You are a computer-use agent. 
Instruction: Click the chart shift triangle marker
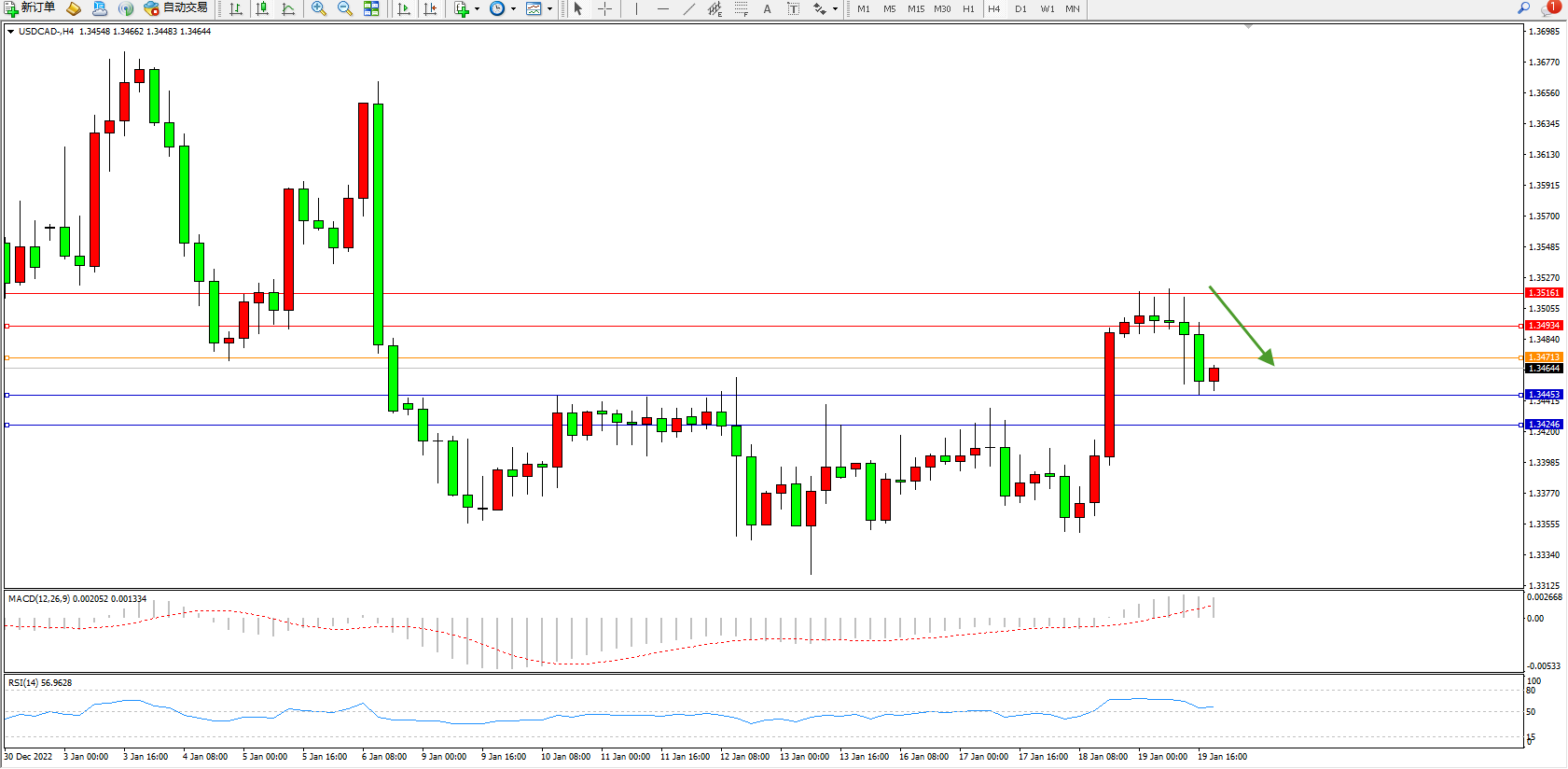1248,27
